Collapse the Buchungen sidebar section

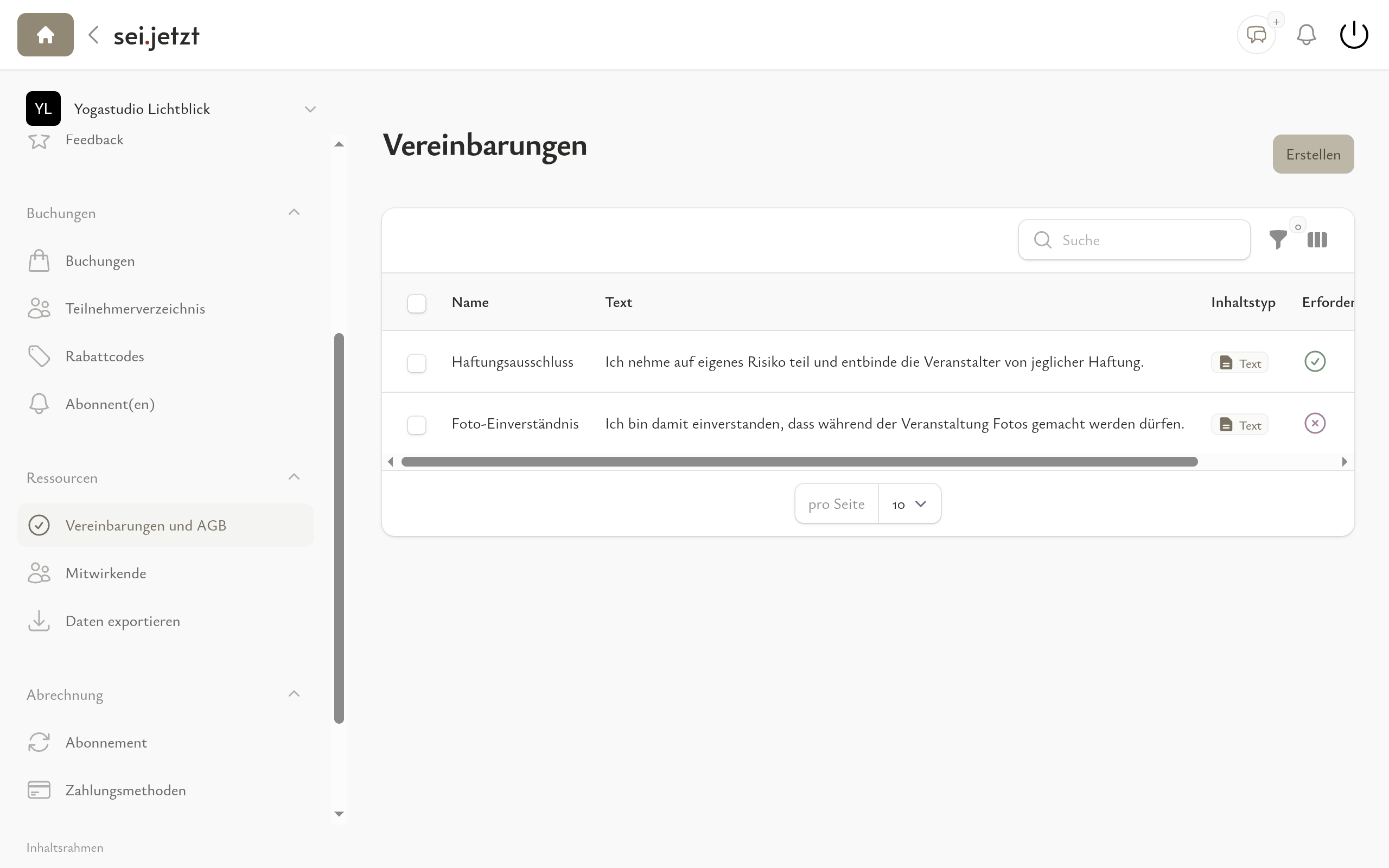click(x=294, y=213)
